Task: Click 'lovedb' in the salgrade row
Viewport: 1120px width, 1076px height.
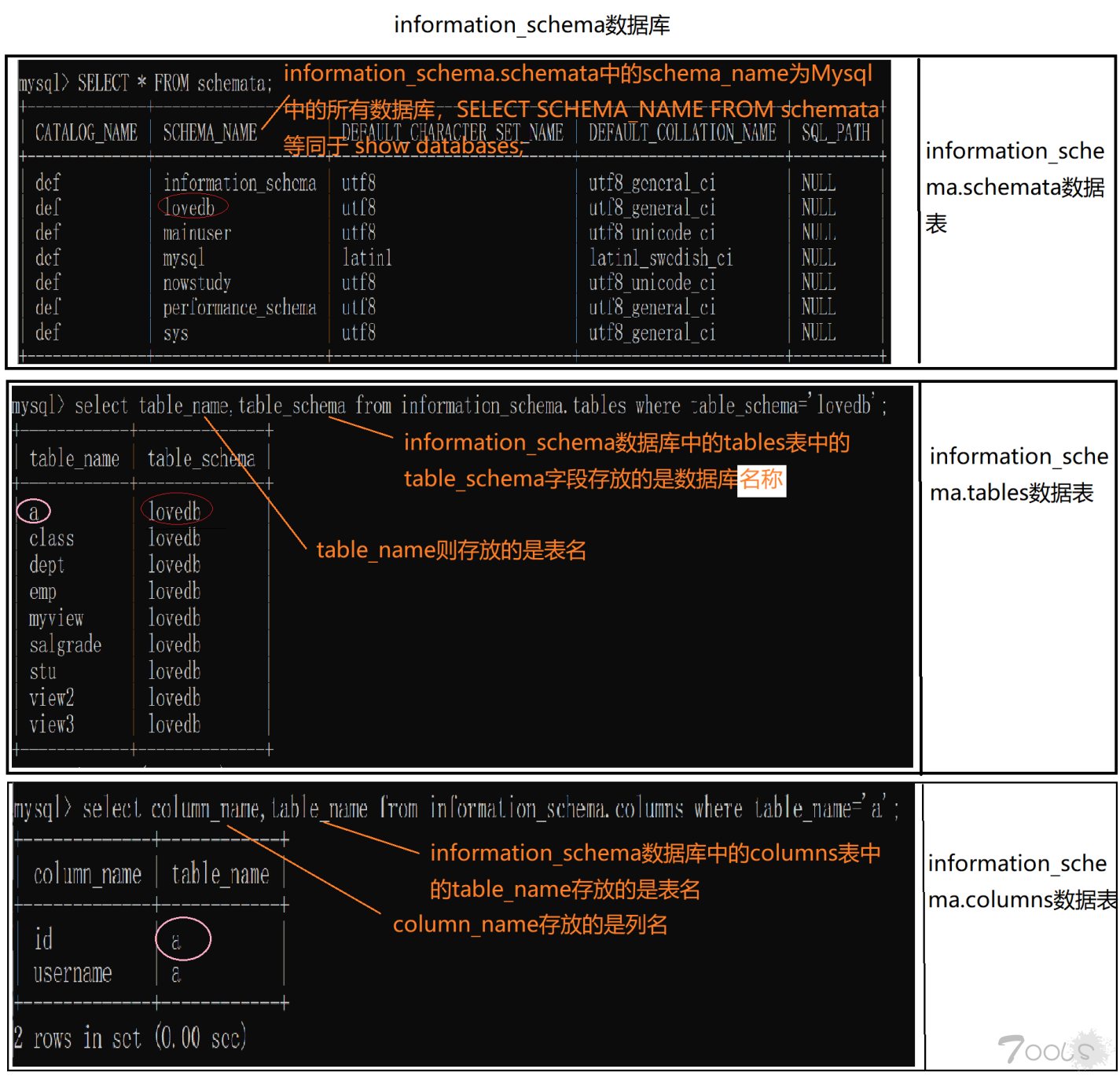Action: [174, 644]
